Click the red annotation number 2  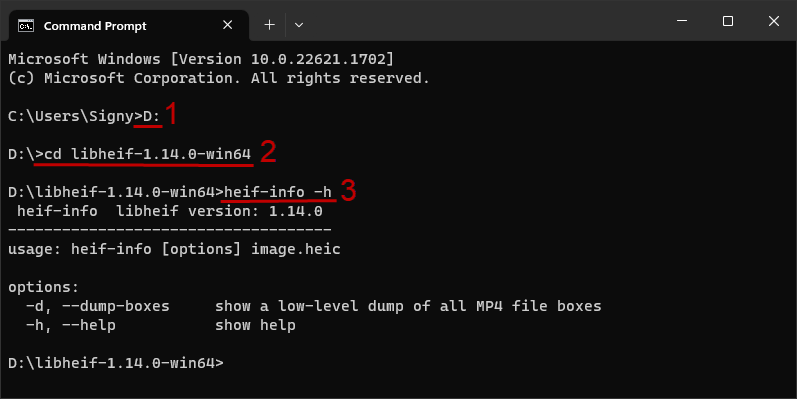click(x=268, y=152)
